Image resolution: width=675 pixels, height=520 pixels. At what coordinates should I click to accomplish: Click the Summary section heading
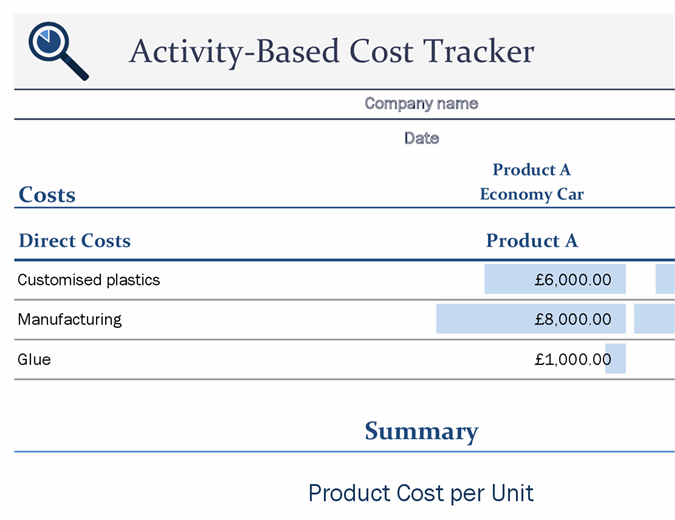(x=421, y=431)
